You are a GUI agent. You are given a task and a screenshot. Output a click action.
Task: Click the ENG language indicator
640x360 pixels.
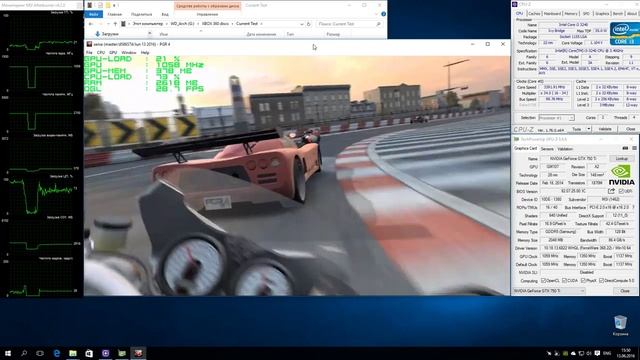click(x=607, y=353)
